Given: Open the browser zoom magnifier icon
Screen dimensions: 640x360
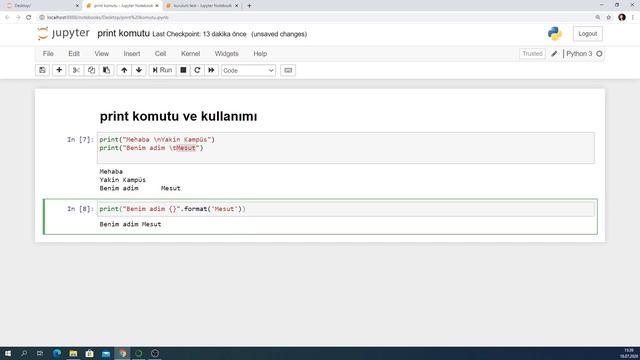Looking at the screenshot, I should (598, 18).
